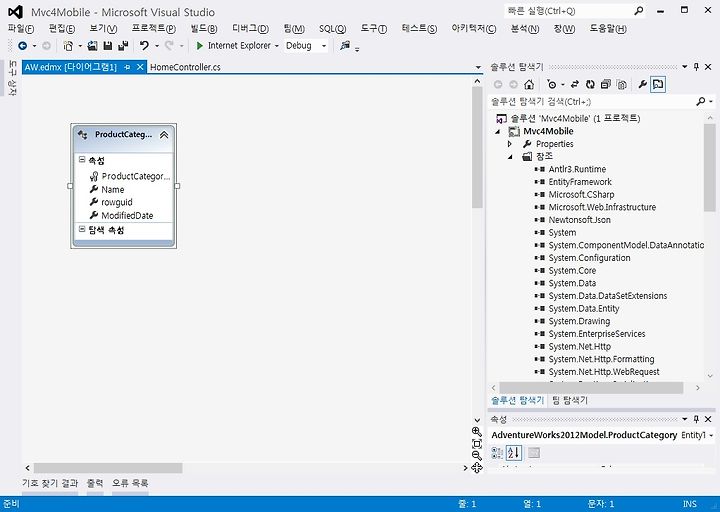Collapse the ProductCategory entity double chevron
Image resolution: width=720 pixels, height=512 pixels.
[x=164, y=135]
